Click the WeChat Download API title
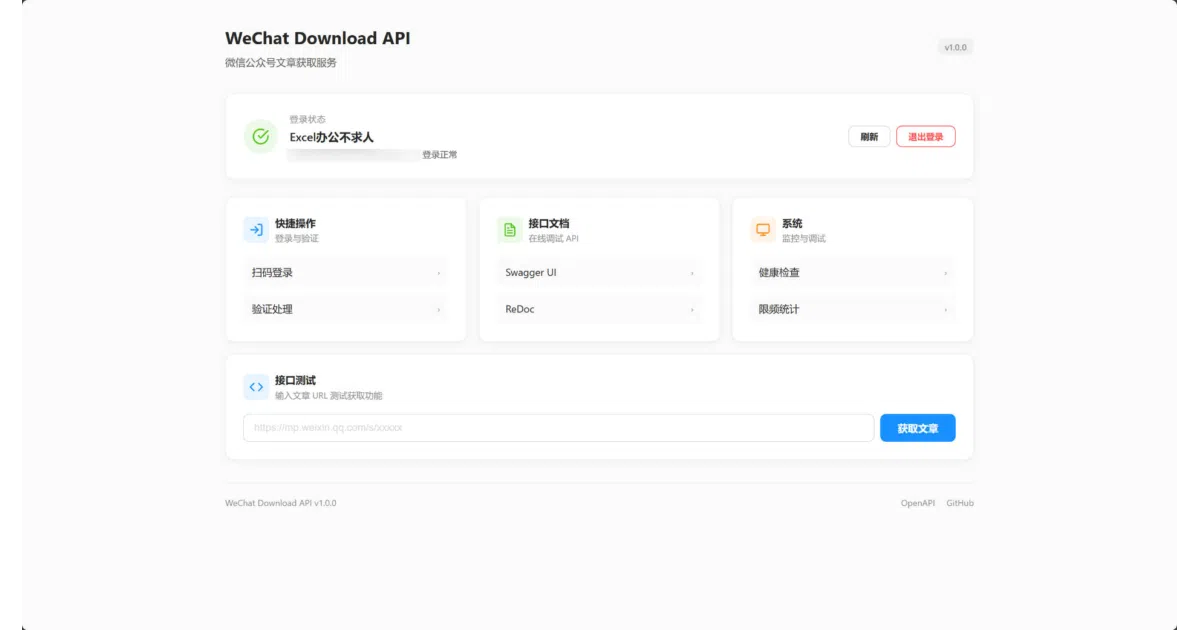The height and width of the screenshot is (630, 1200). click(318, 39)
